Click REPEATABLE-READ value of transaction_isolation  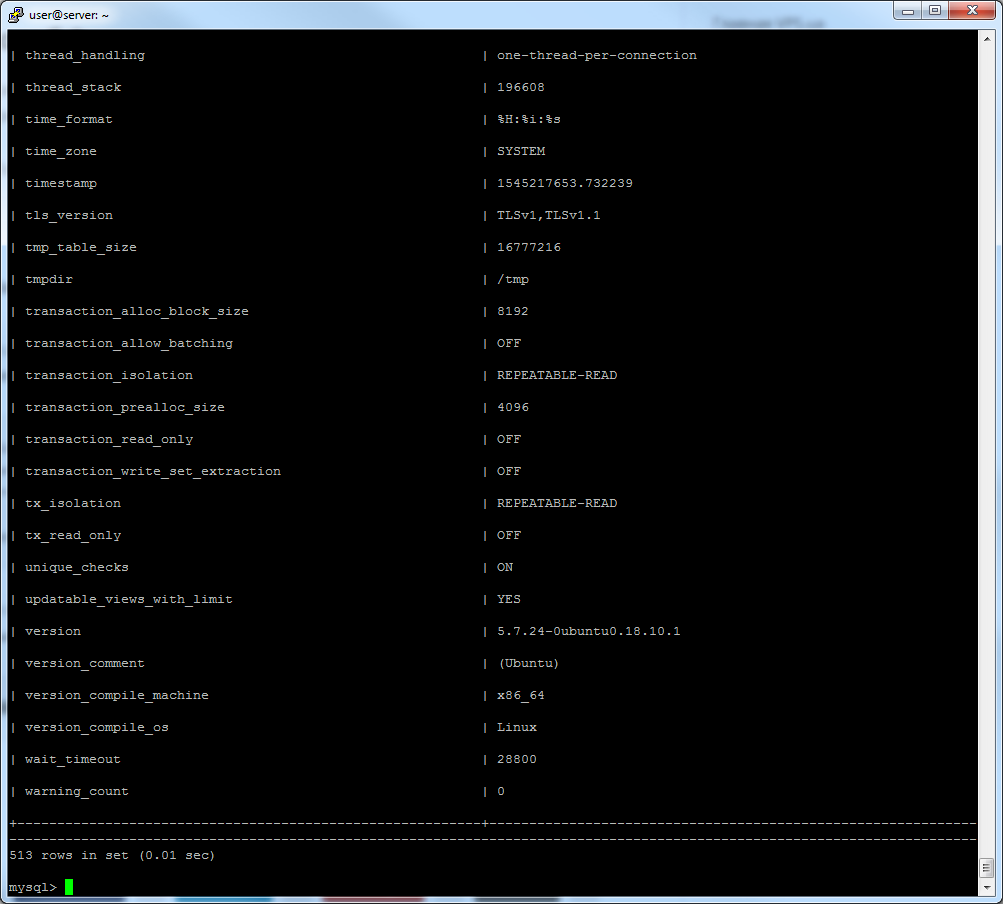coord(557,376)
